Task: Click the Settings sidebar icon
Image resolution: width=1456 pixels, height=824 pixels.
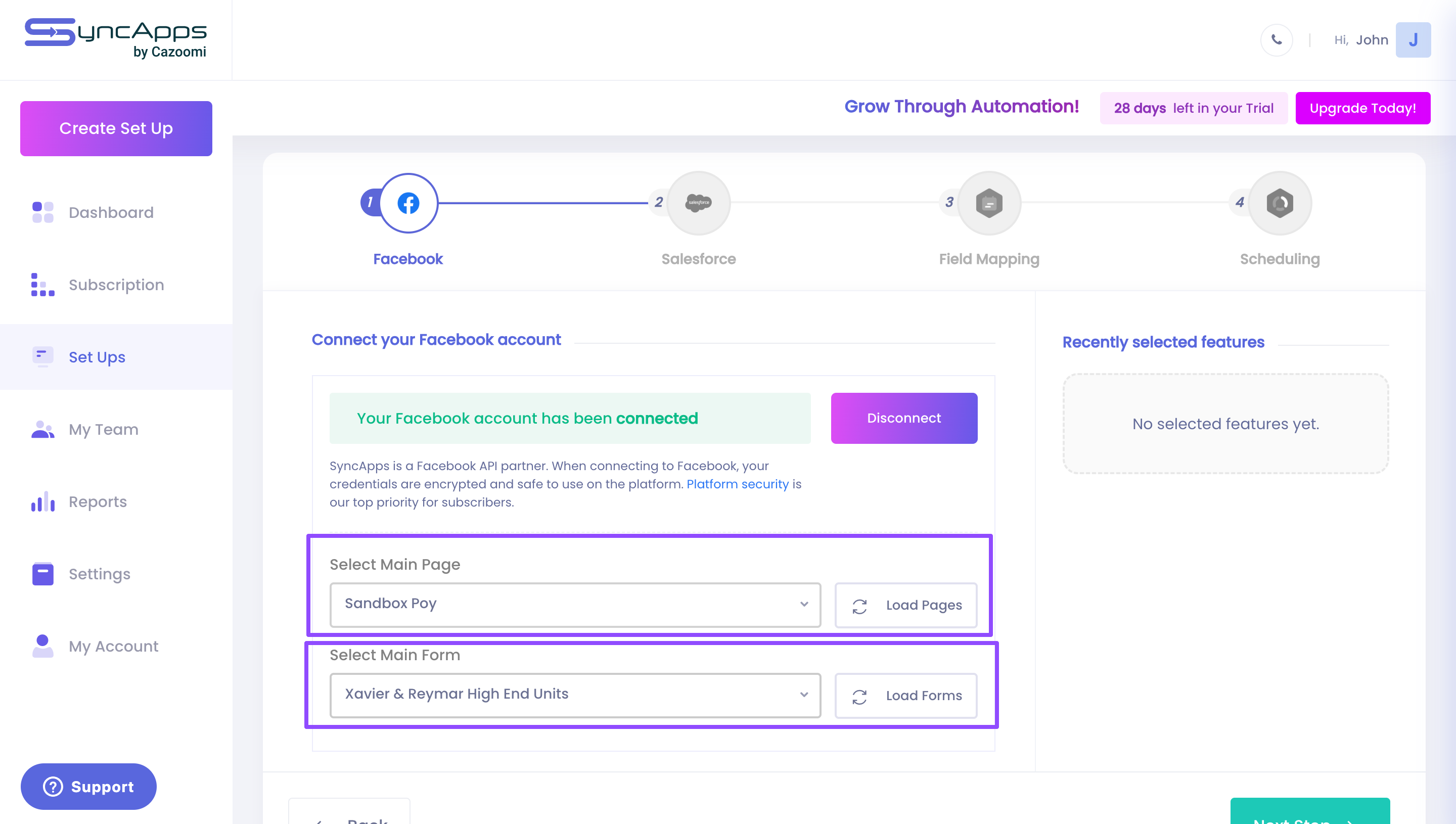Action: pos(43,573)
